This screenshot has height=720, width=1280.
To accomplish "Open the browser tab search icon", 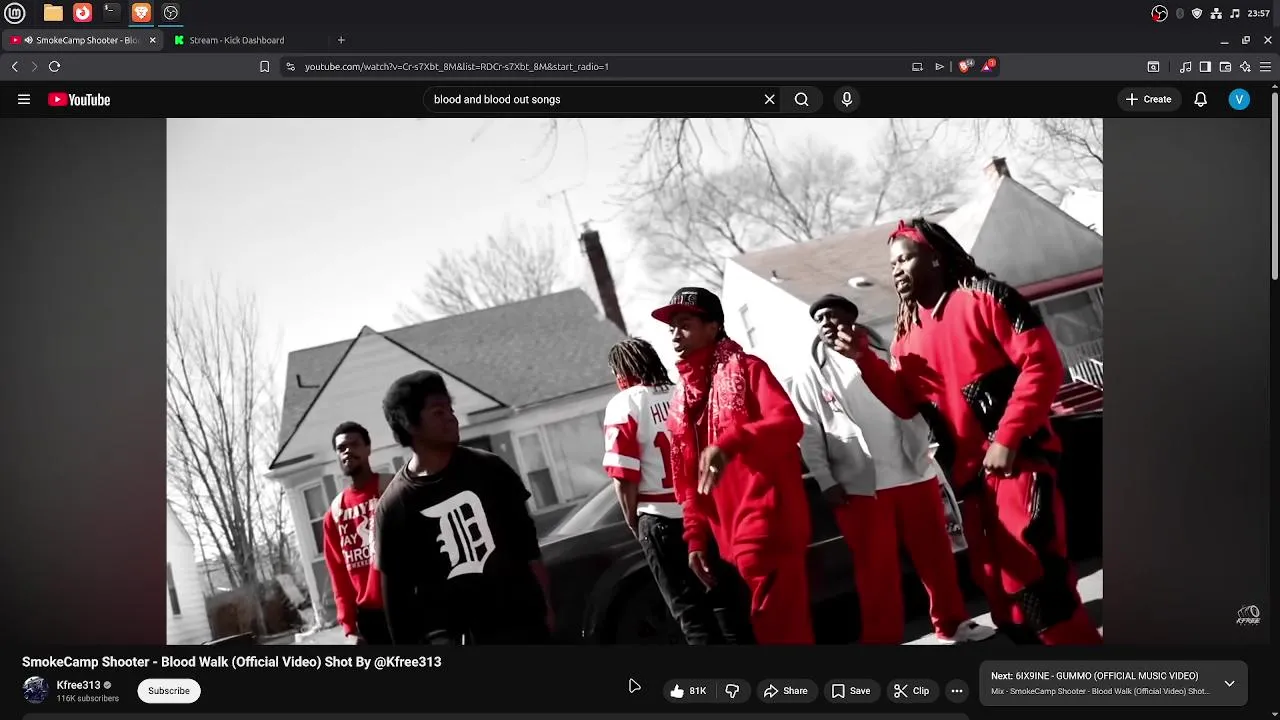I will [1153, 67].
